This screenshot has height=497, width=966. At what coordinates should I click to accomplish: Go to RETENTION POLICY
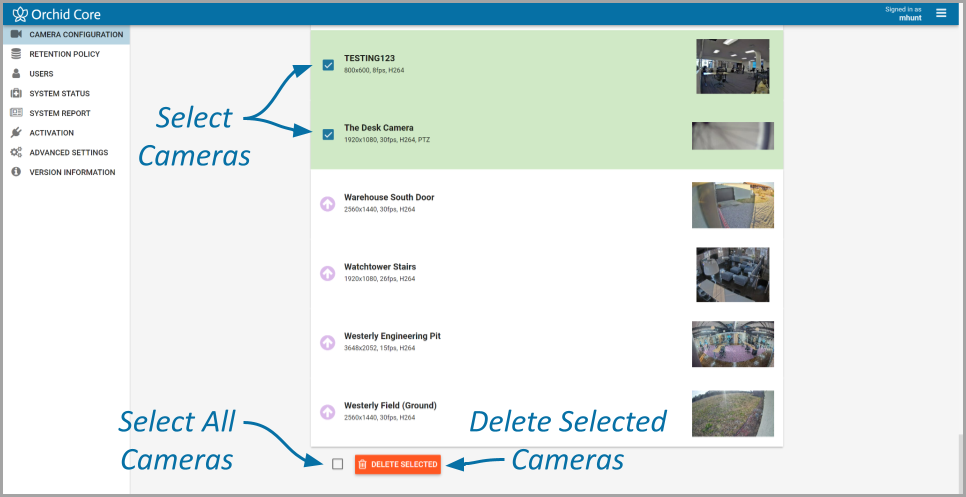67,54
